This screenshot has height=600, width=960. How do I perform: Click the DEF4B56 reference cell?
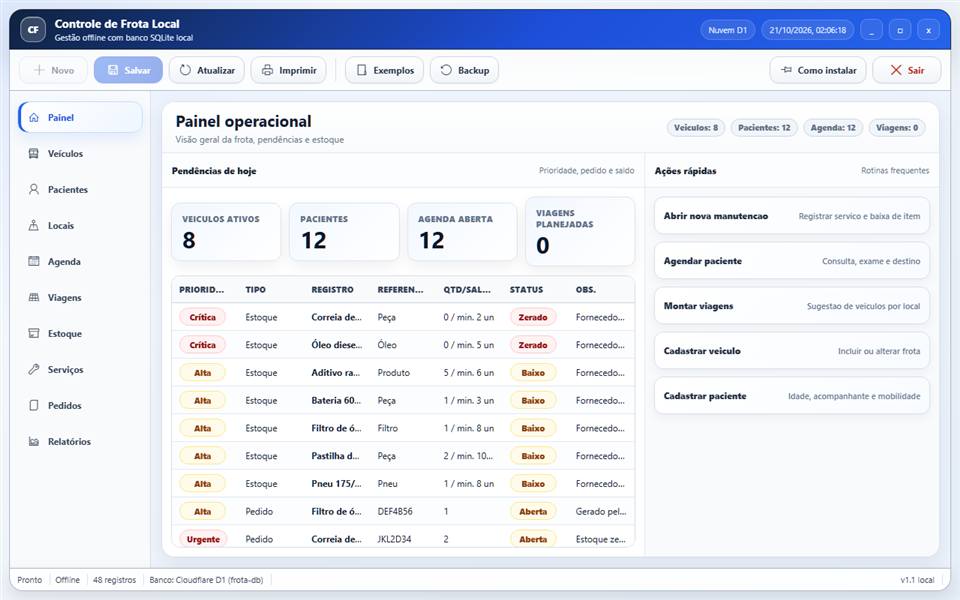395,511
